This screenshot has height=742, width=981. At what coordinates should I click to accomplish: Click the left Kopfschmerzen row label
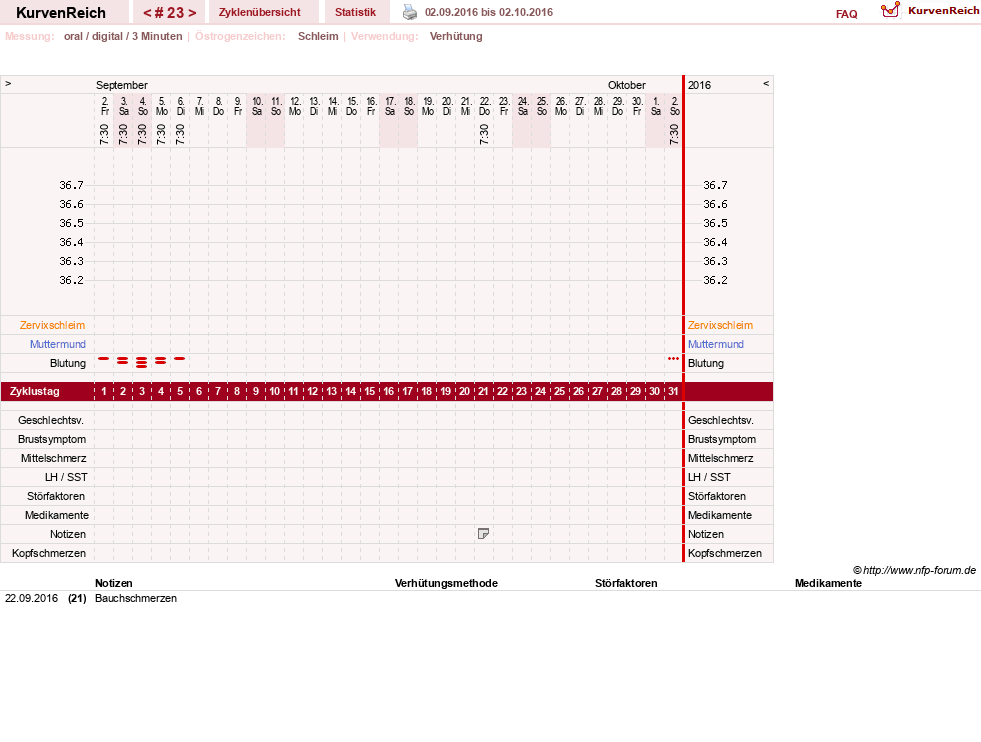tap(49, 553)
